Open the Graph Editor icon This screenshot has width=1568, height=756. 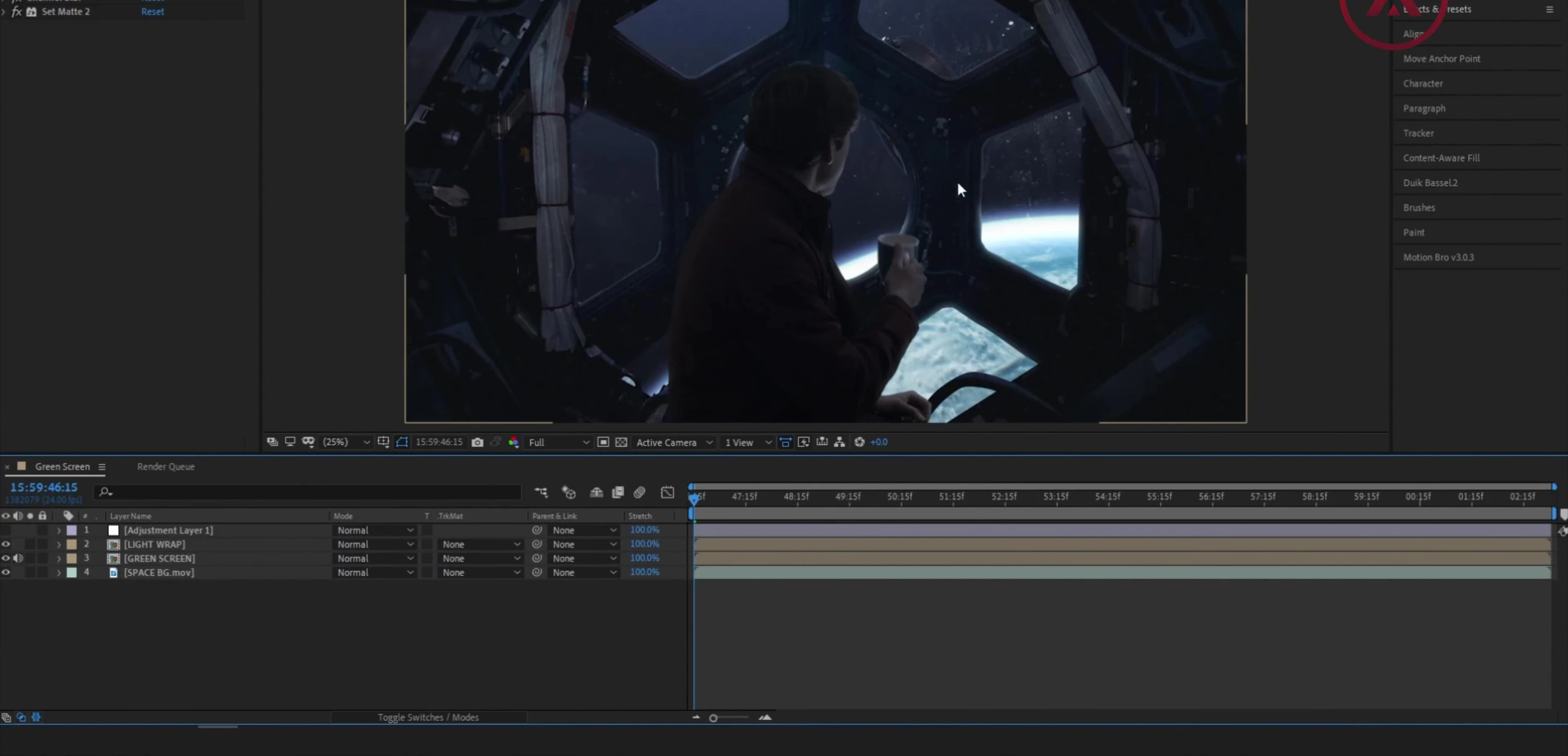point(668,492)
